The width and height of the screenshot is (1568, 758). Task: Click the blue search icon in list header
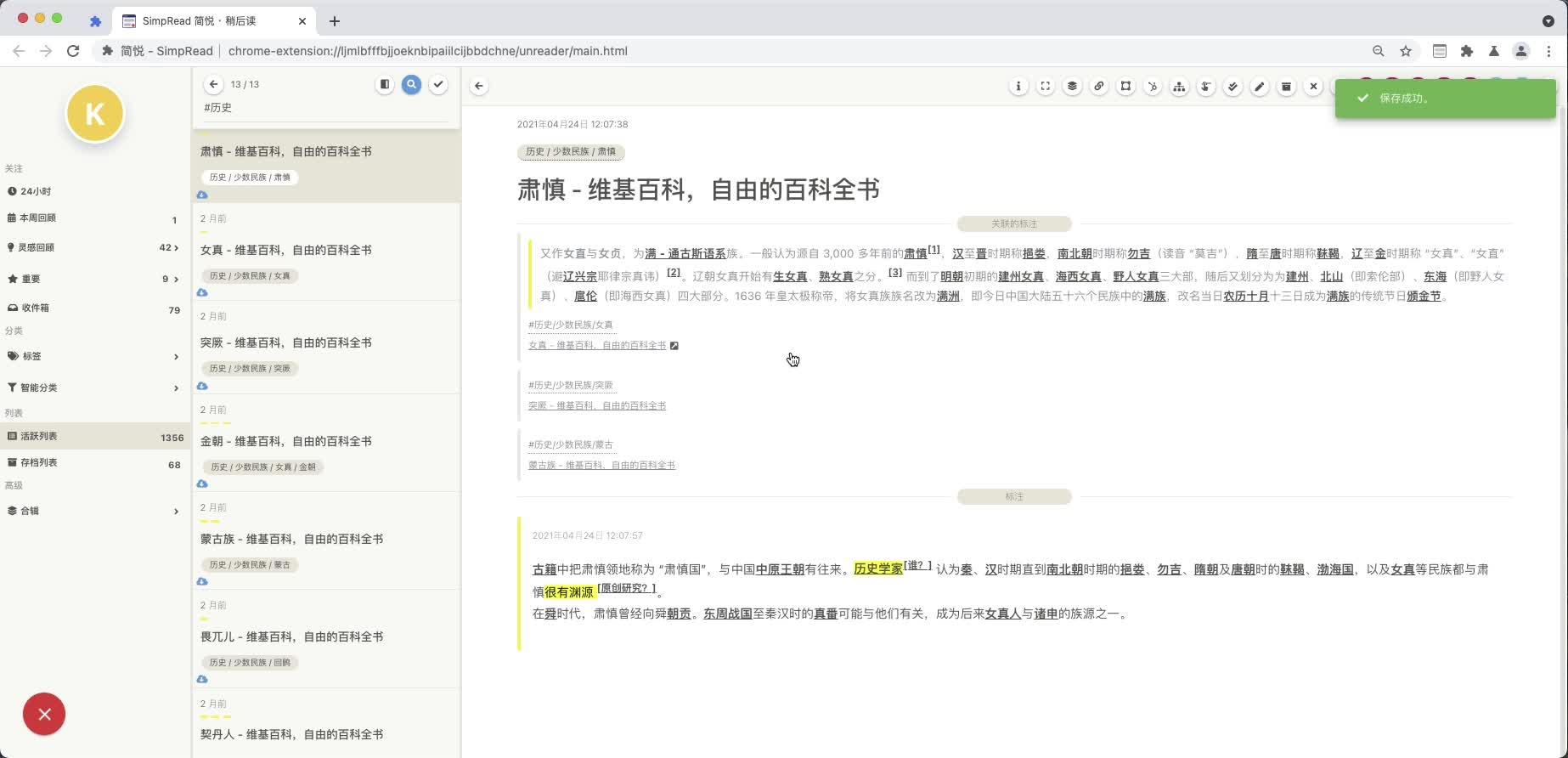412,84
